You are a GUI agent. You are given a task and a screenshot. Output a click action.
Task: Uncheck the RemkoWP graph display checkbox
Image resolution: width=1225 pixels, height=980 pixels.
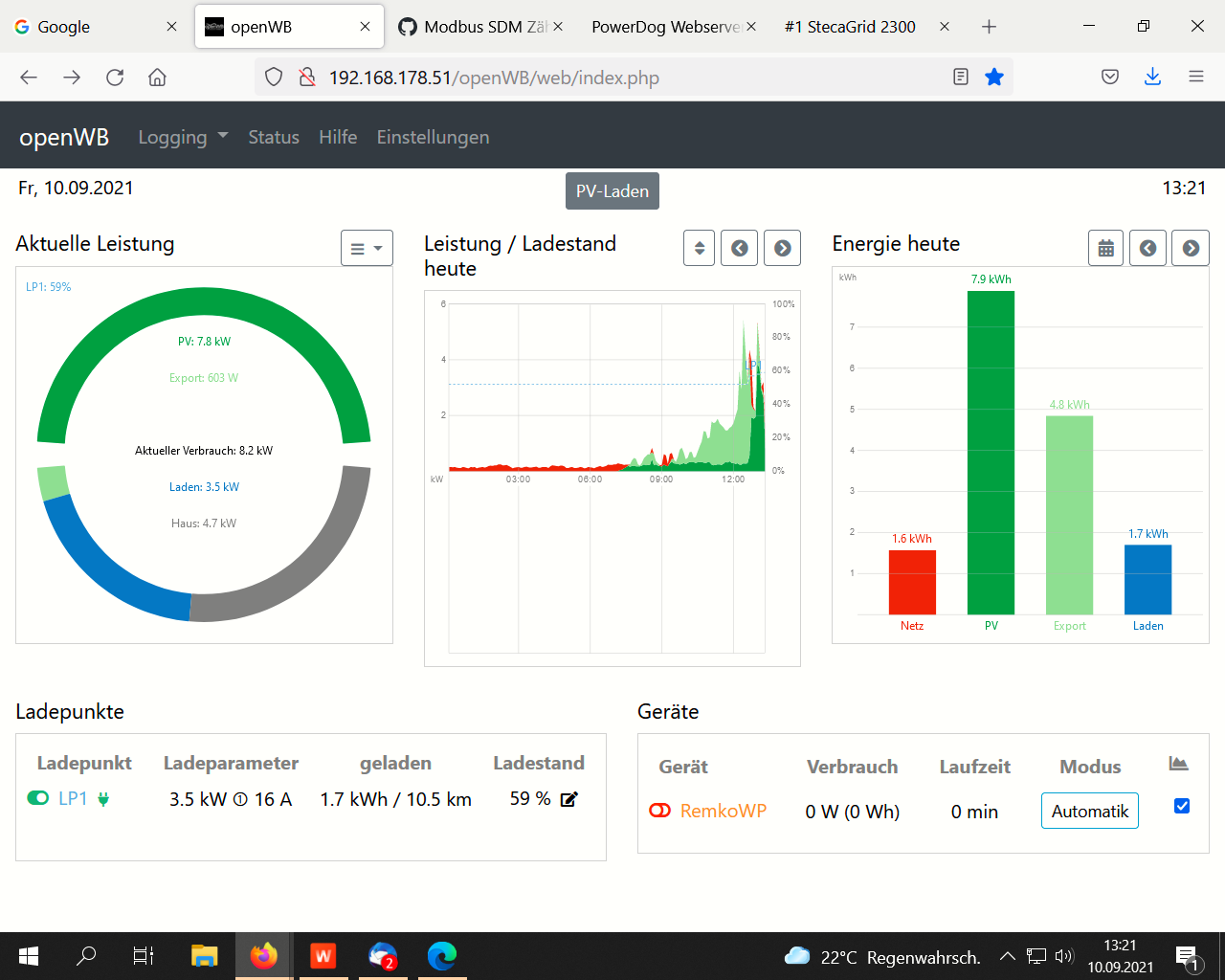click(x=1182, y=806)
